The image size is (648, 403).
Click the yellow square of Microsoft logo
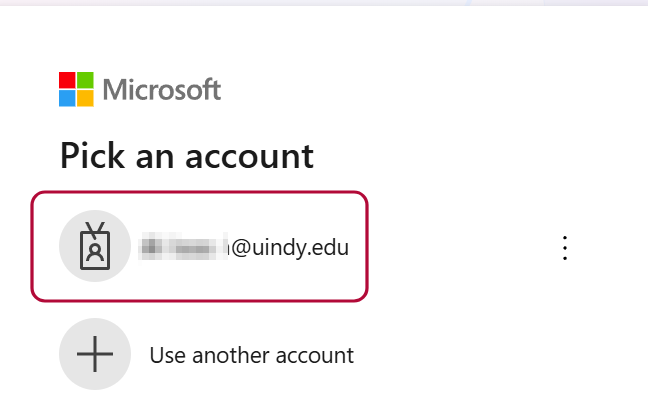pos(85,98)
